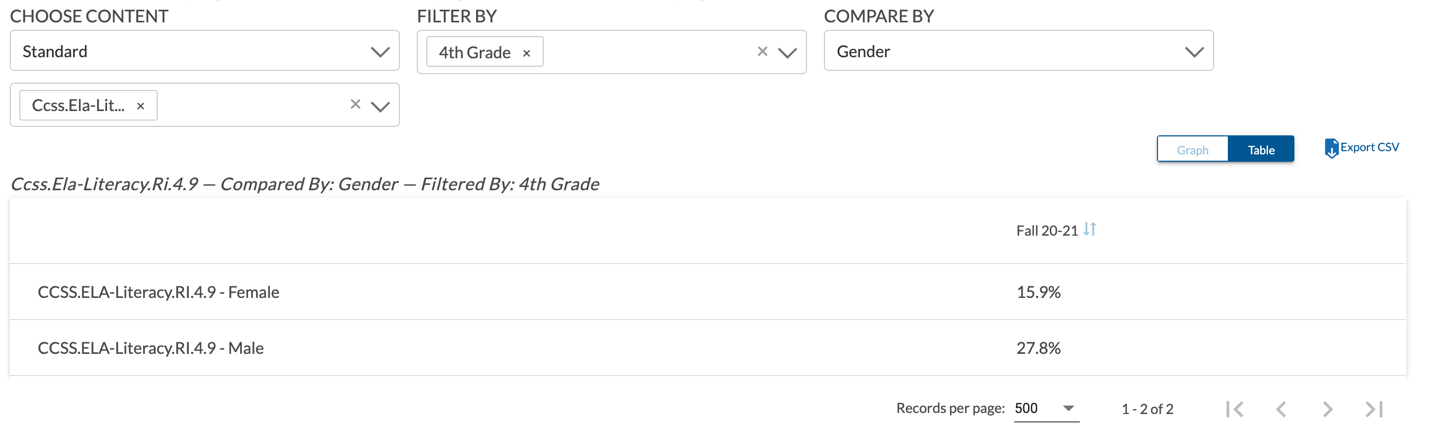Jump to the last page of records
Screen dimensions: 1430x447
[x=1375, y=409]
